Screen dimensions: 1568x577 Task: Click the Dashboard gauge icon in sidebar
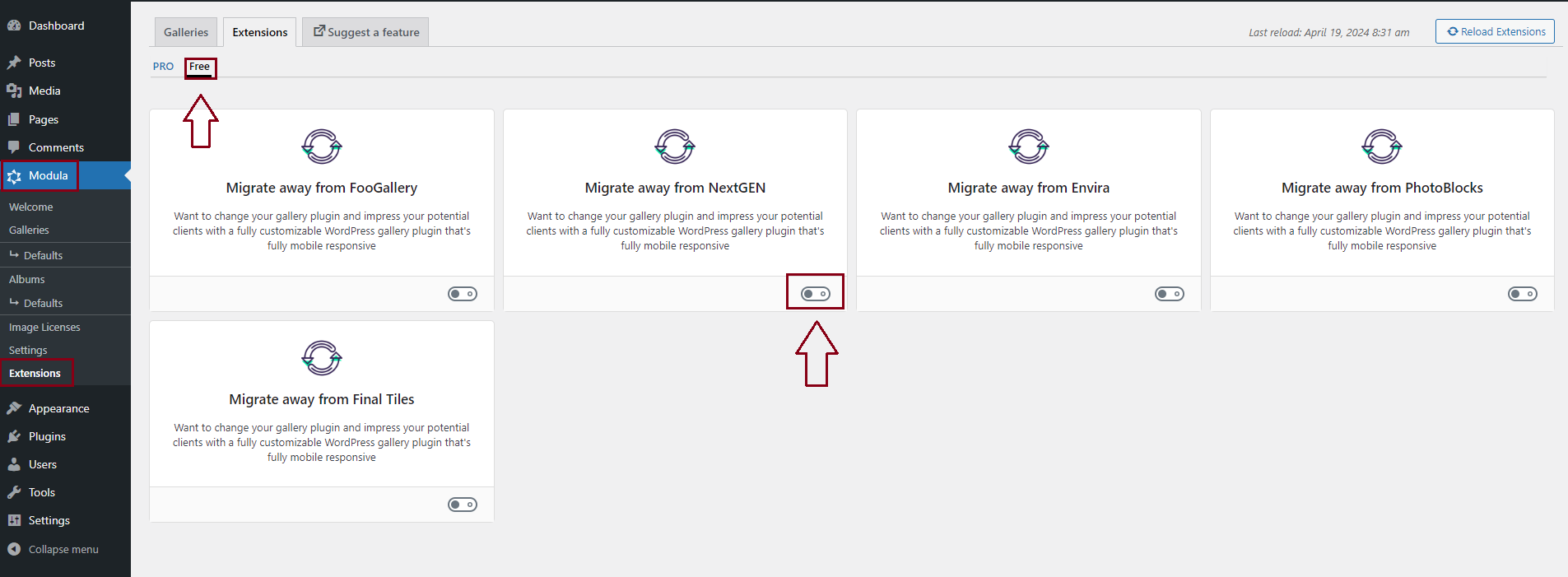(14, 26)
